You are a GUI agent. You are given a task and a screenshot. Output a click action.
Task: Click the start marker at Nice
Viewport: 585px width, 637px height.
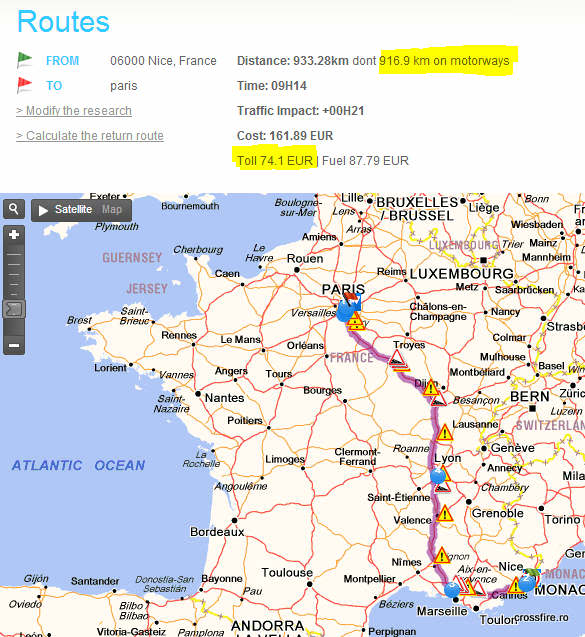527,582
